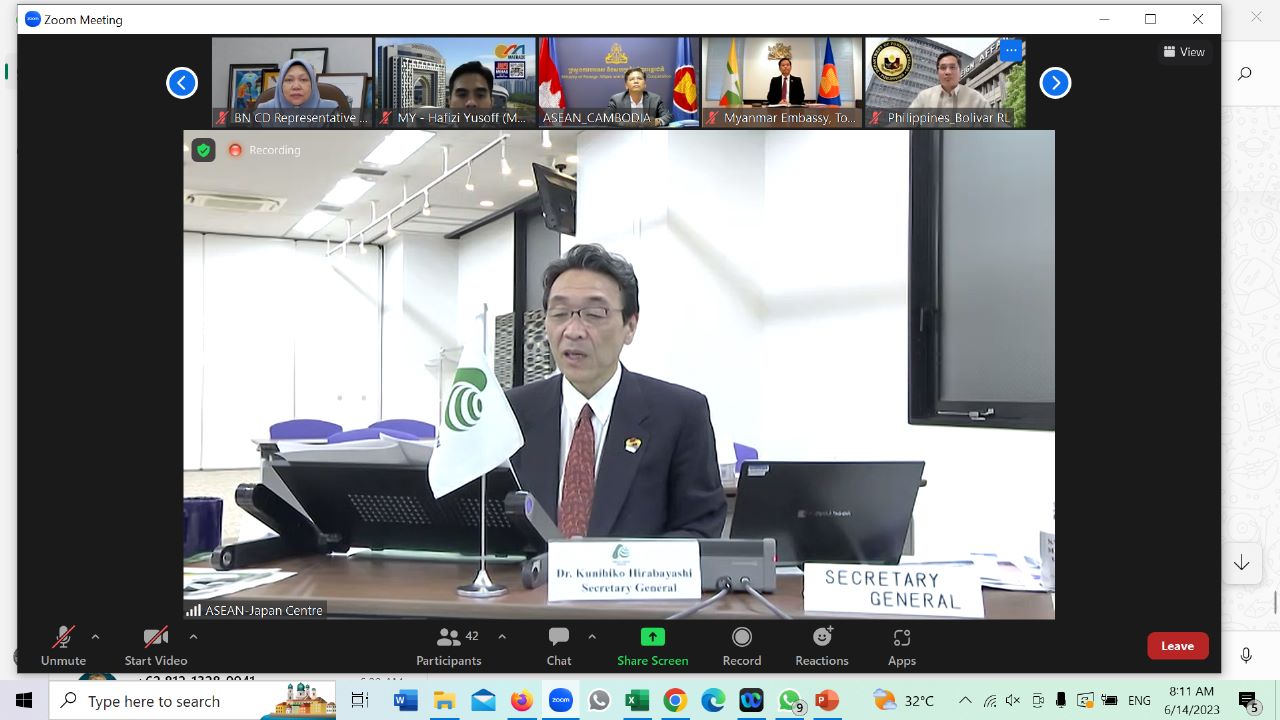Image resolution: width=1280 pixels, height=720 pixels.
Task: Click the ENG language indicator
Action: [x=1139, y=700]
